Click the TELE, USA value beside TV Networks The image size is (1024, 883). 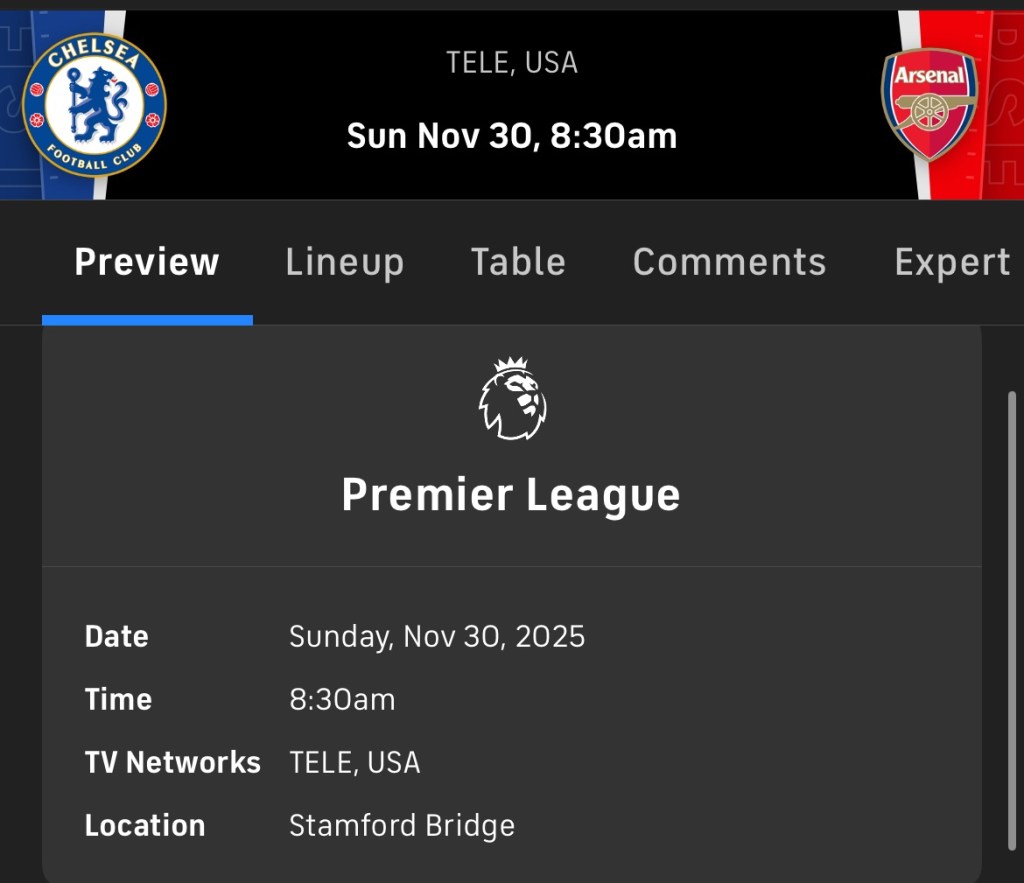354,763
